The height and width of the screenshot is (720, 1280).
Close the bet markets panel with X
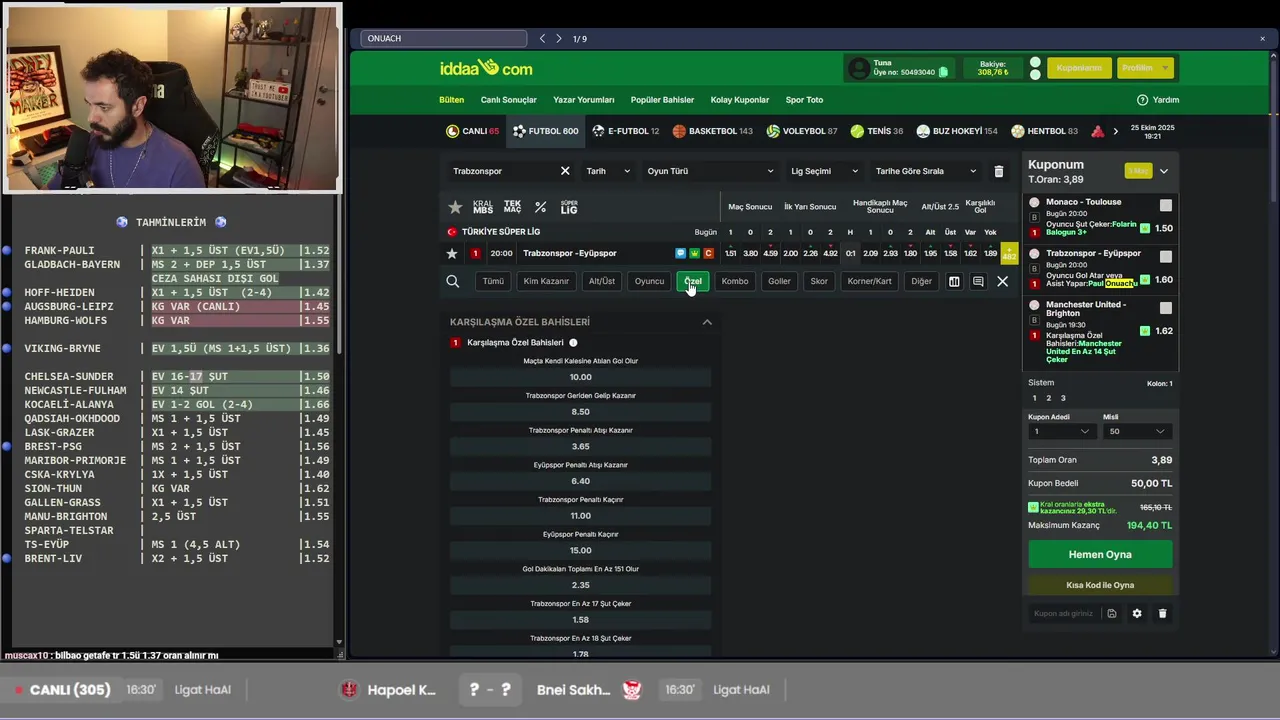(1002, 282)
